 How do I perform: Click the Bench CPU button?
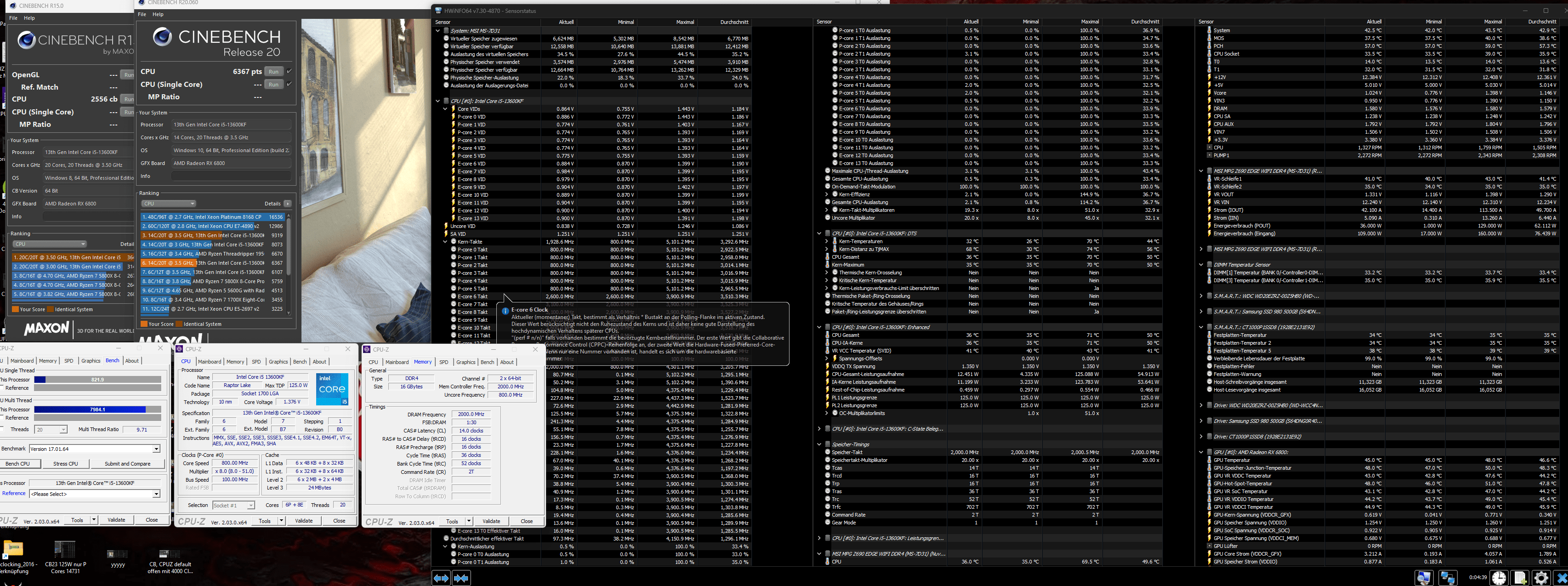pyautogui.click(x=19, y=464)
